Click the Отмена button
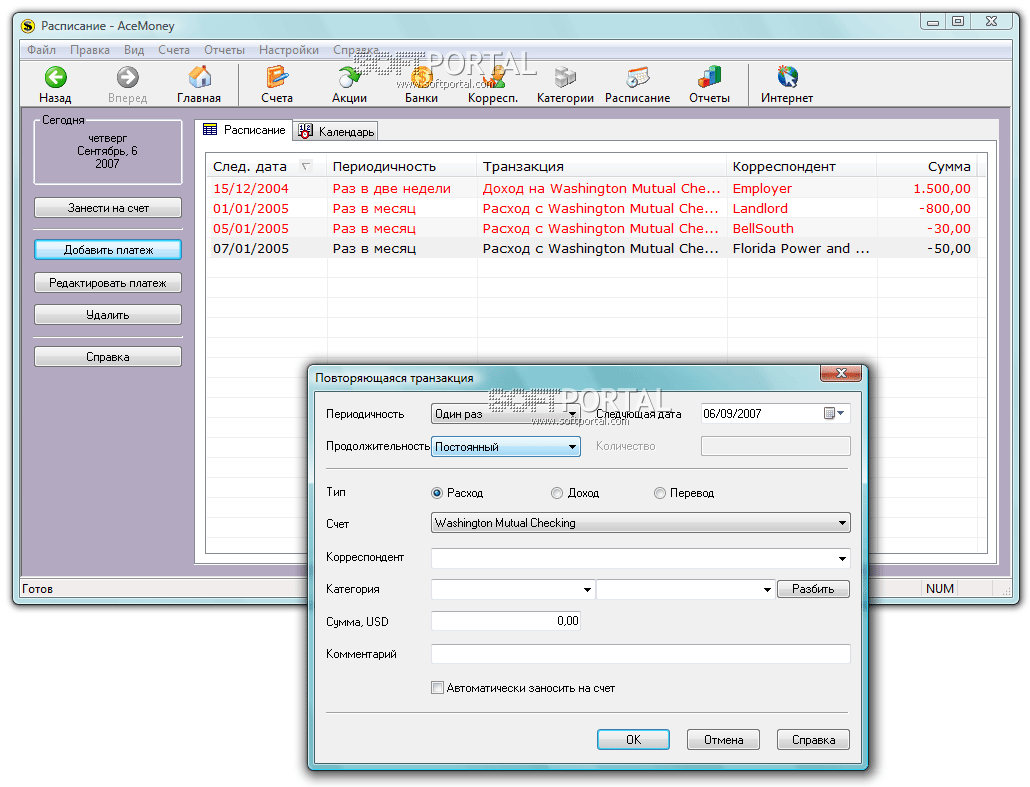 point(723,740)
